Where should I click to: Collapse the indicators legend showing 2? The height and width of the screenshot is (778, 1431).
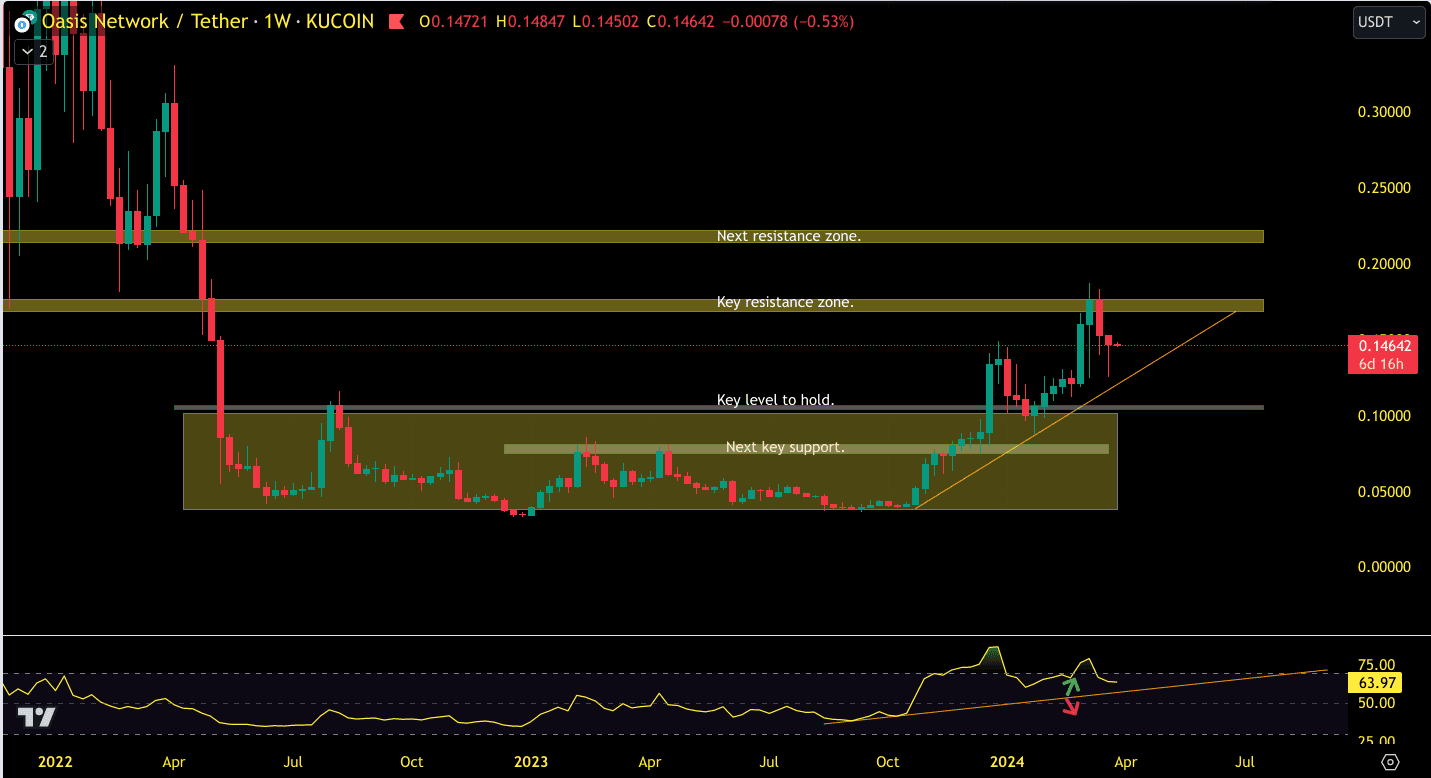(33, 51)
